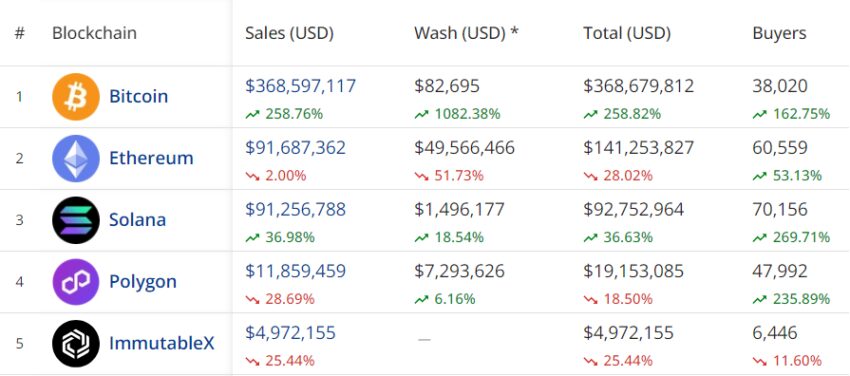The image size is (850, 376).
Task: Open the Bitcoin blockchain link
Action: tap(139, 96)
